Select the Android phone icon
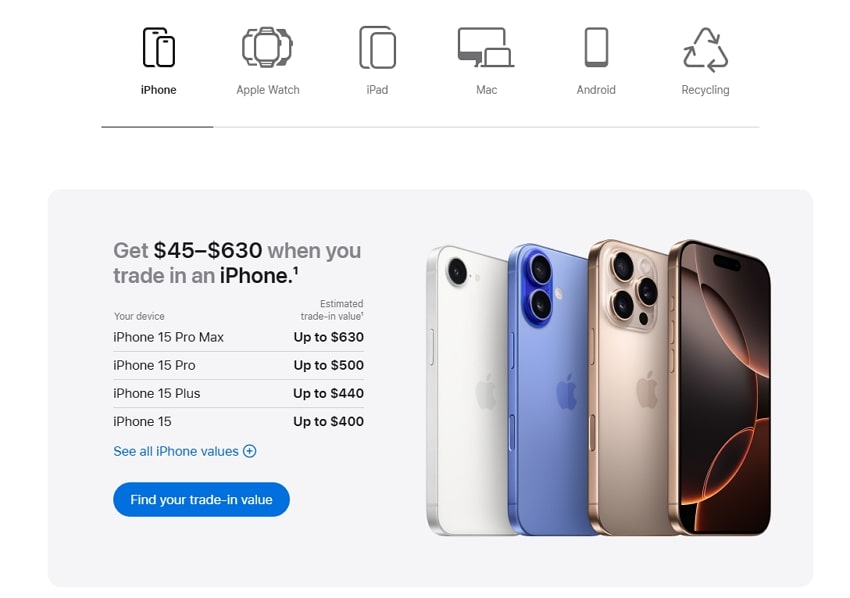 [596, 47]
